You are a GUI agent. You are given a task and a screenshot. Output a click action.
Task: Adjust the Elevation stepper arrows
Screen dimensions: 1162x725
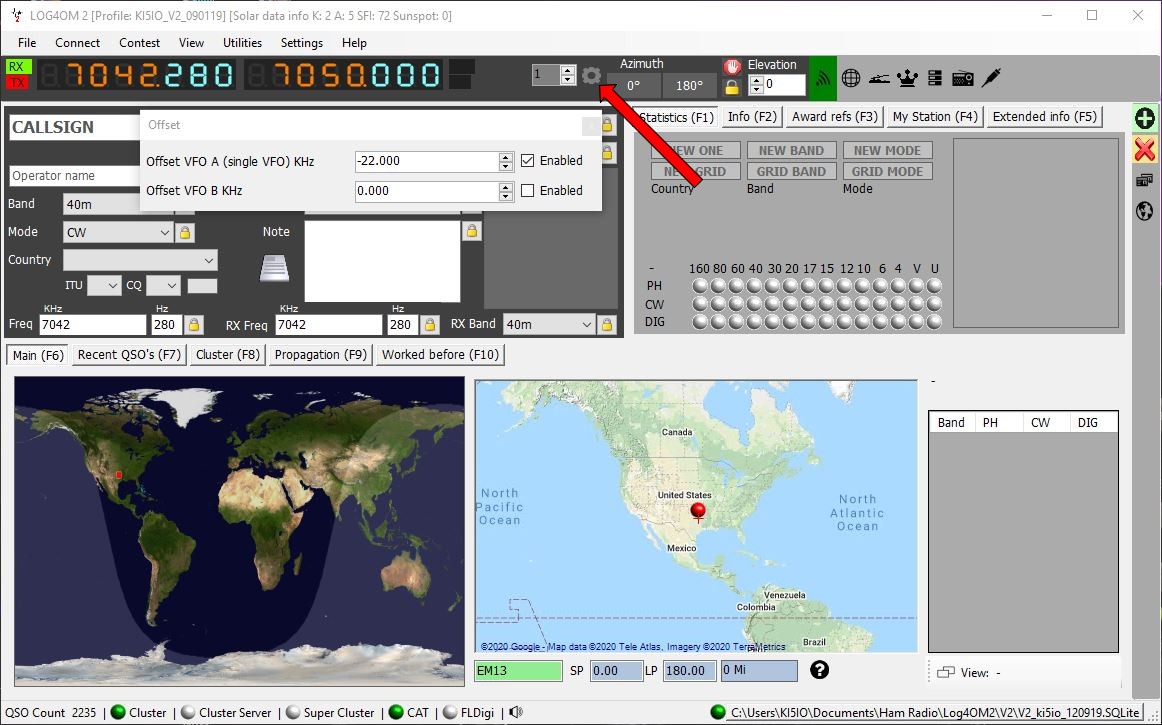(757, 85)
